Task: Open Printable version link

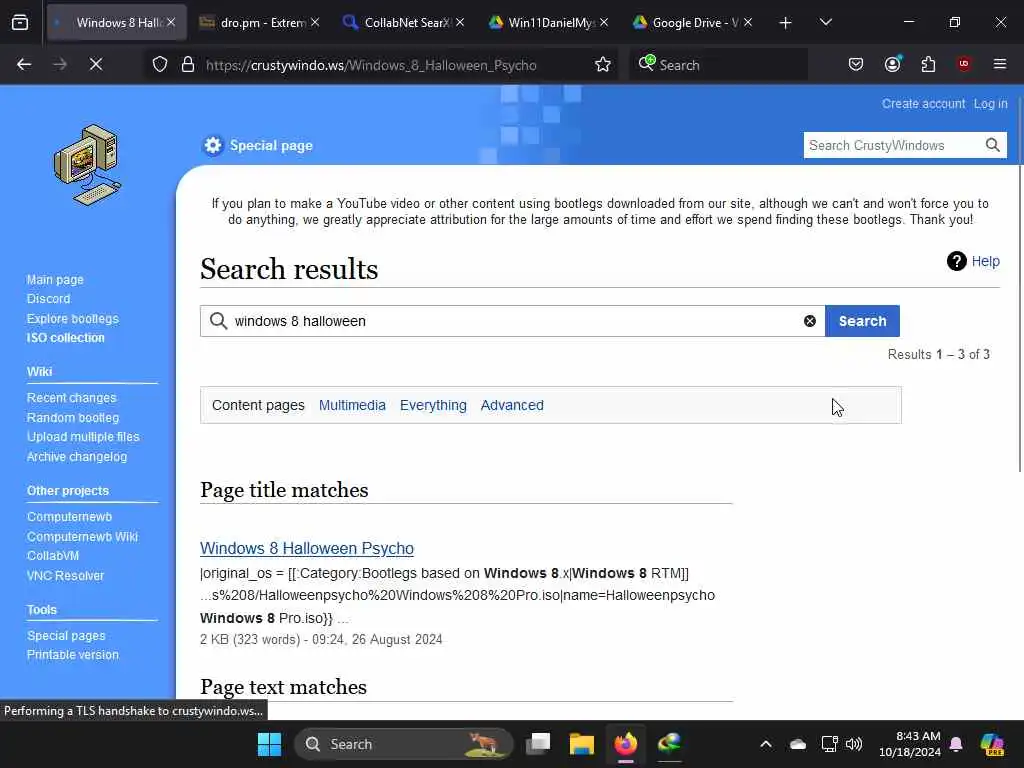Action: (72, 654)
